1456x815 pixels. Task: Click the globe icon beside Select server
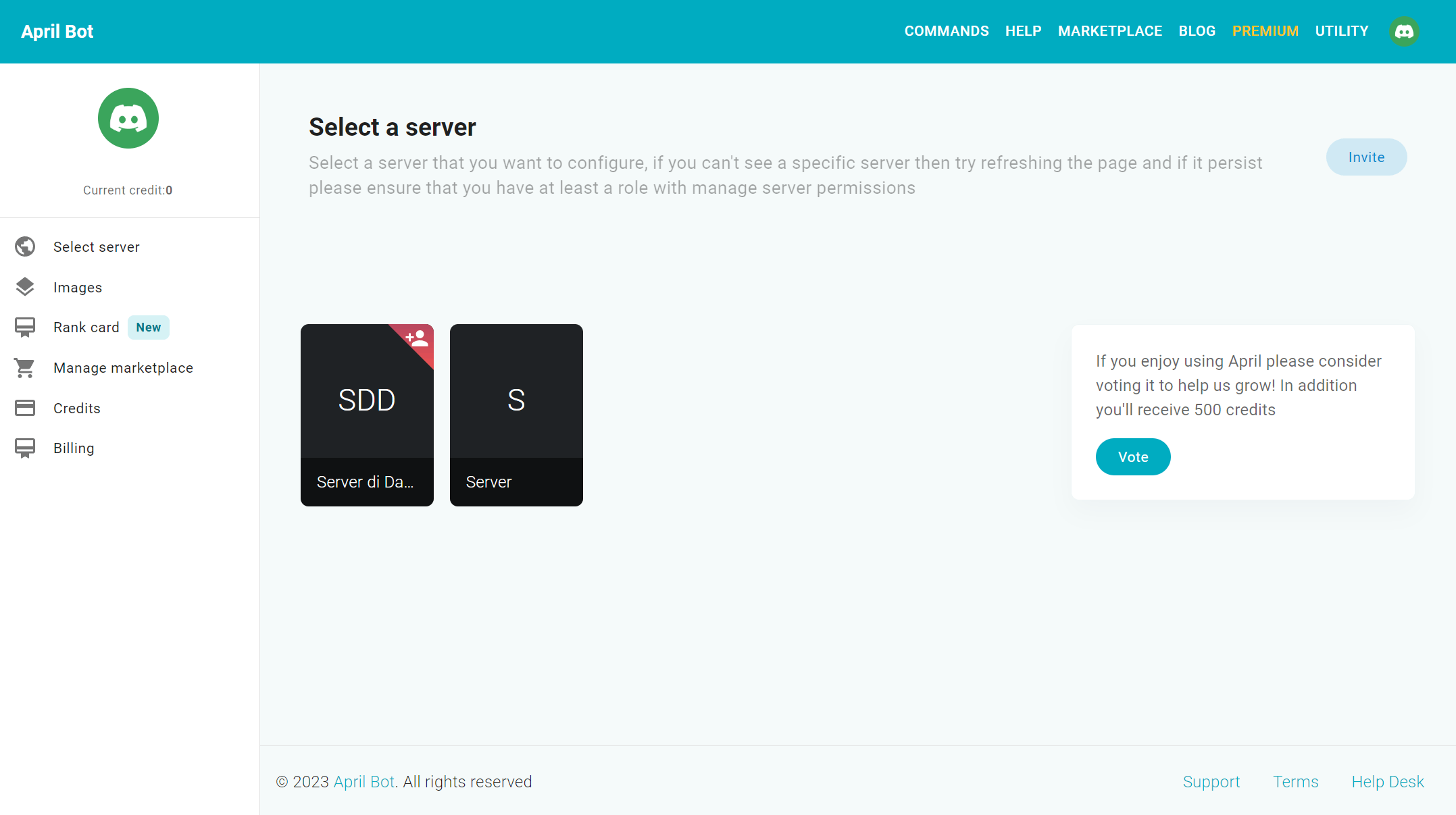click(25, 247)
